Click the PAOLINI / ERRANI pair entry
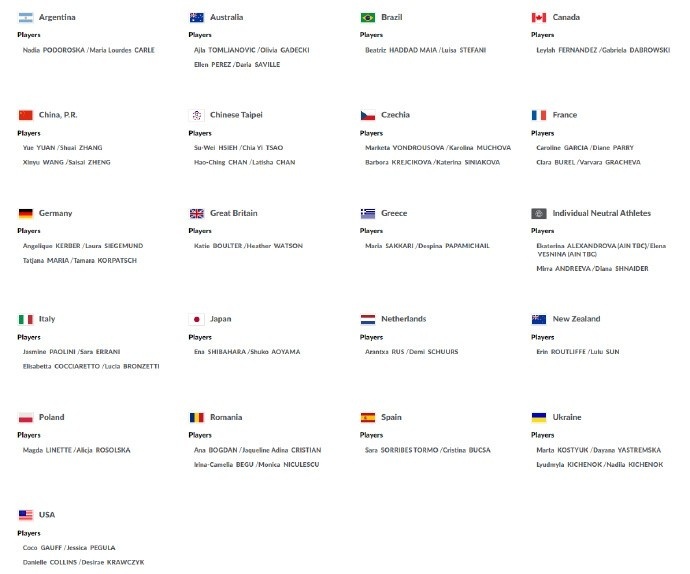 coord(71,352)
